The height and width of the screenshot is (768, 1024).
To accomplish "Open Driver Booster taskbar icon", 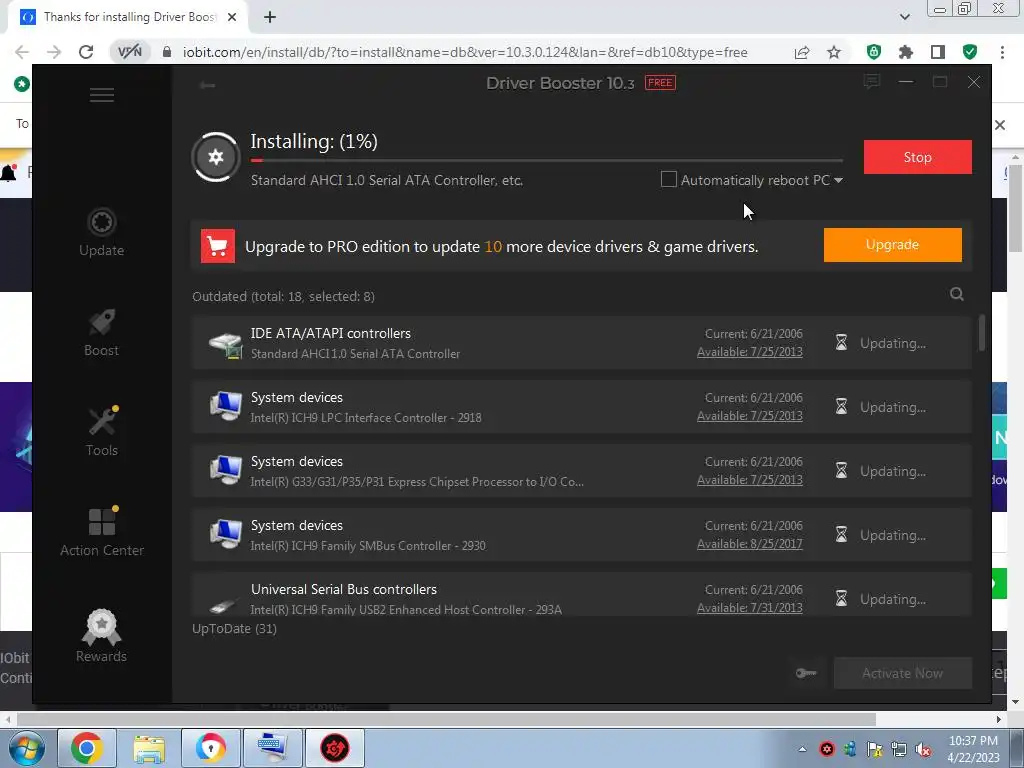I will pyautogui.click(x=334, y=748).
